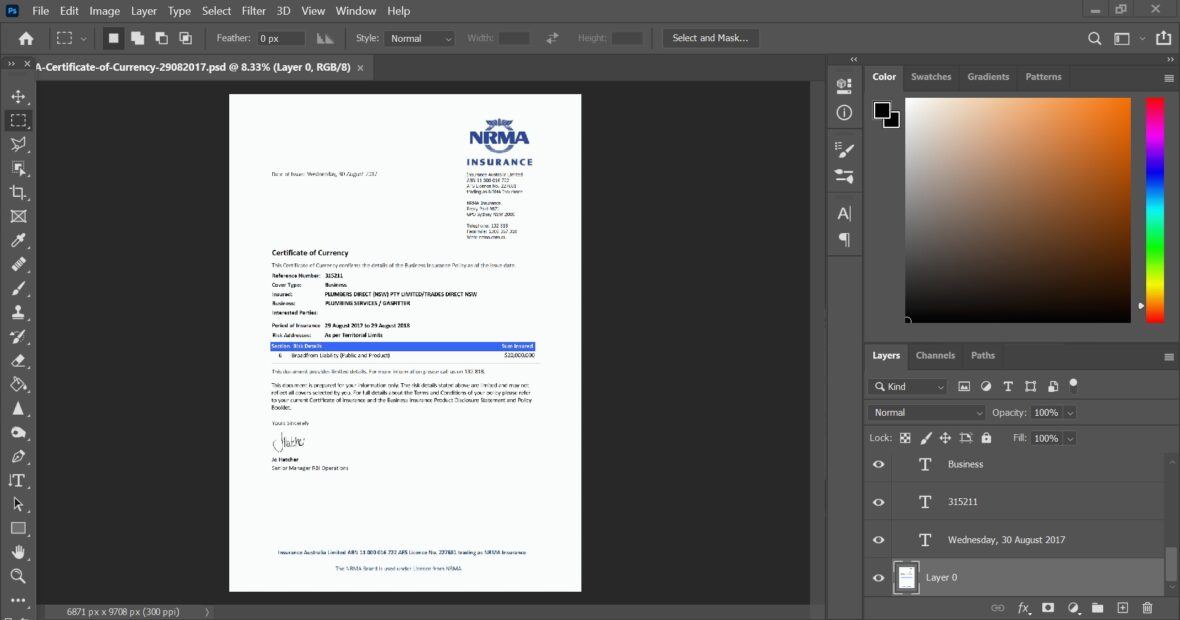
Task: Select the Crop tool
Action: pos(18,192)
